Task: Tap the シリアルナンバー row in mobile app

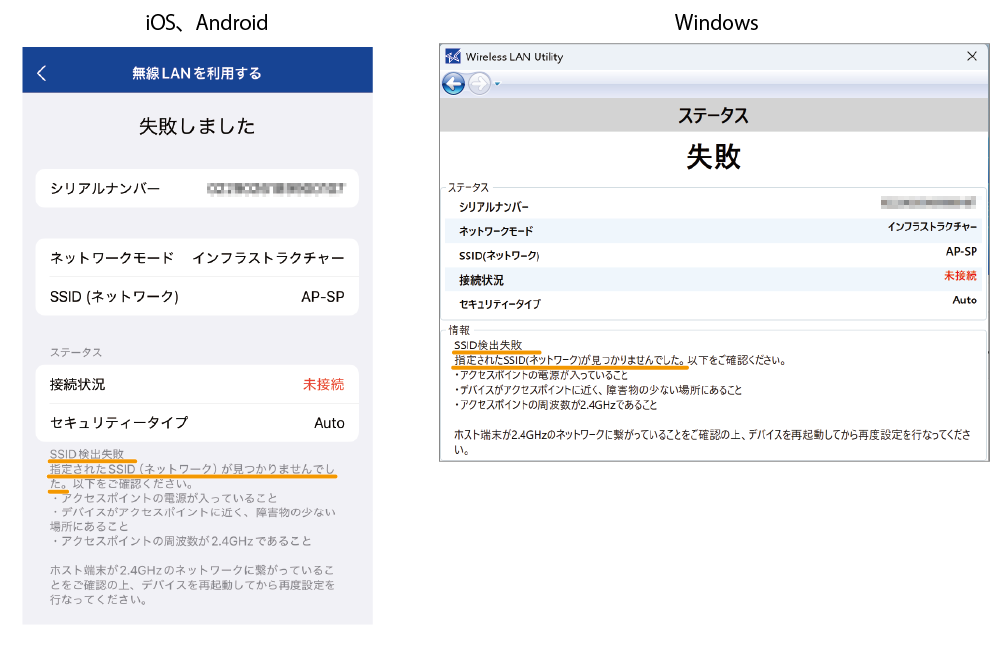Action: tap(197, 188)
